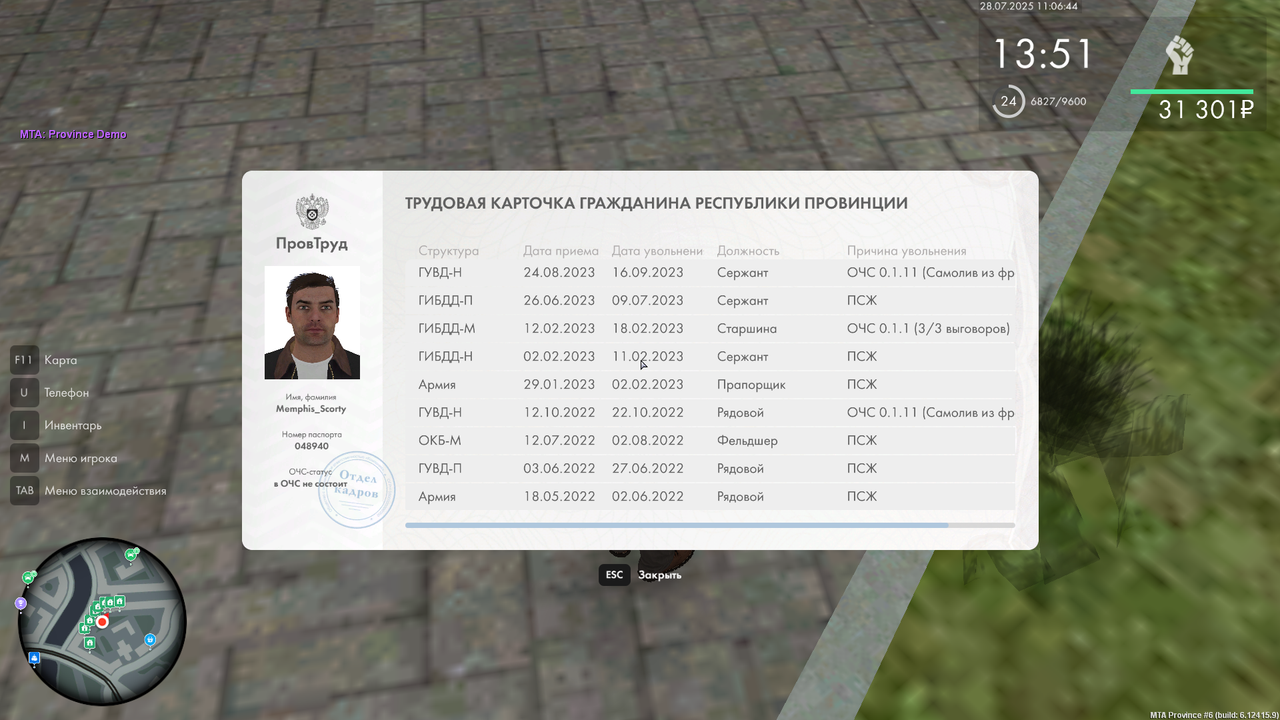Click the lowest green house minimap marker
The image size is (1280, 720).
coord(90,643)
